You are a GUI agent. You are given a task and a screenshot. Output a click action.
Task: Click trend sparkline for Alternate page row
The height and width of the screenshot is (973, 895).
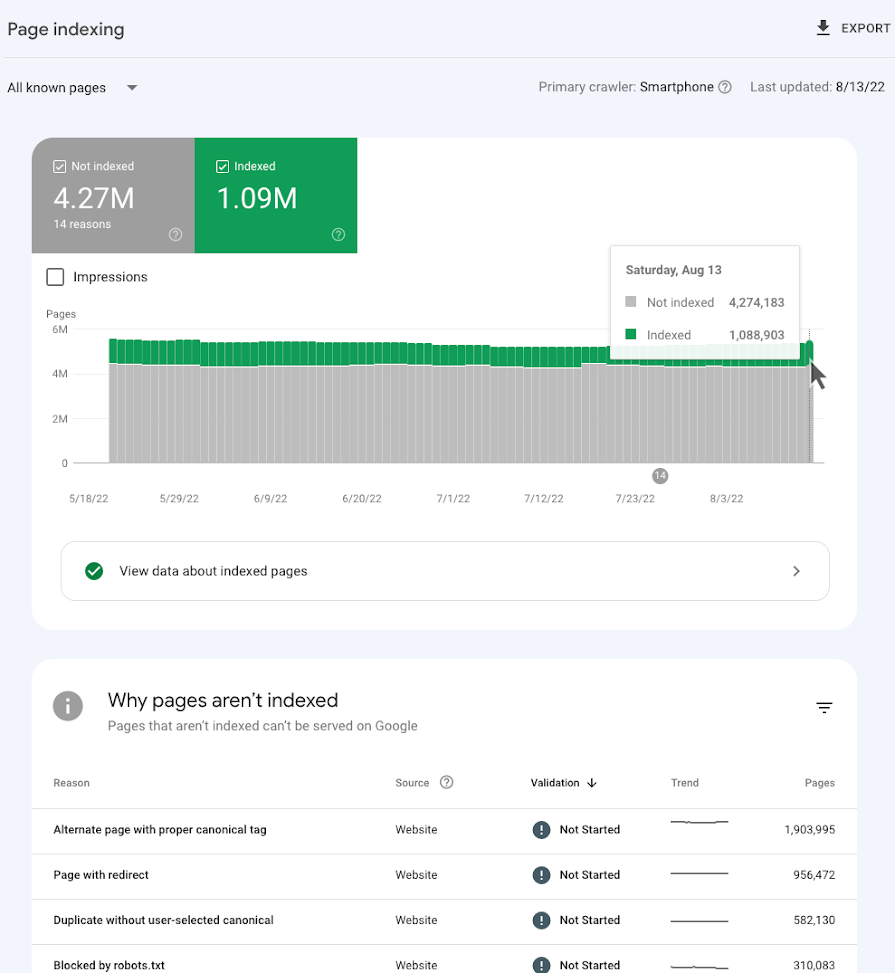pyautogui.click(x=699, y=822)
